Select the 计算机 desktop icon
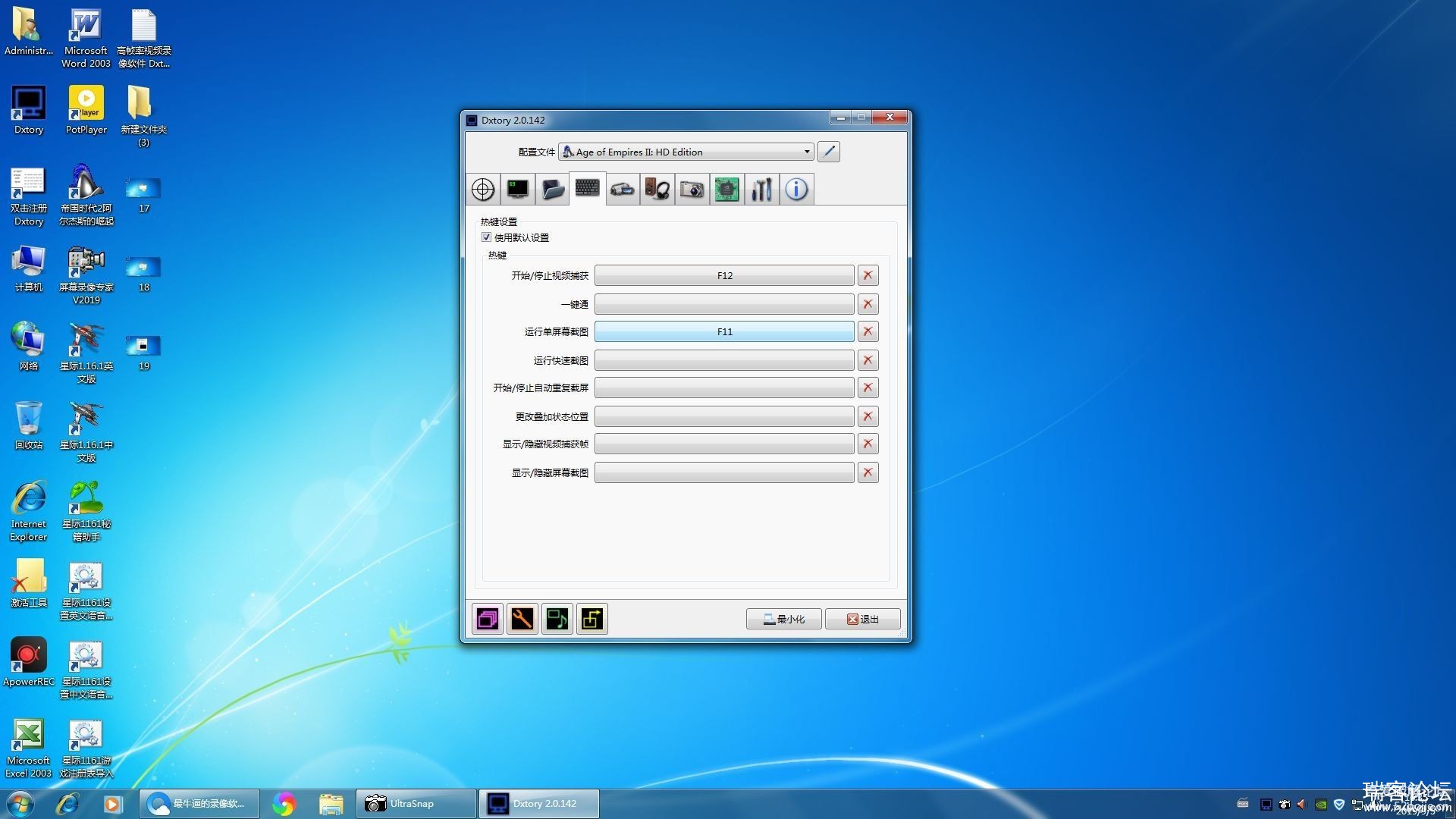Screen dimensions: 1456x819 click(x=29, y=268)
